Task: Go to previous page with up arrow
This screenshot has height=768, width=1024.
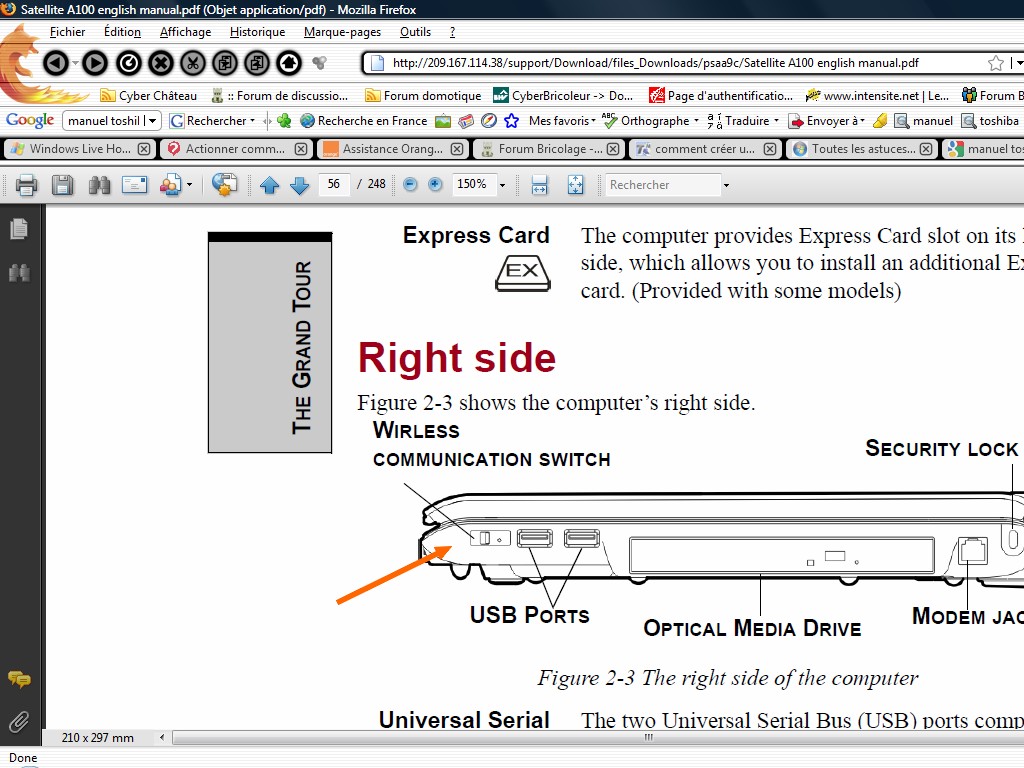Action: click(x=269, y=185)
